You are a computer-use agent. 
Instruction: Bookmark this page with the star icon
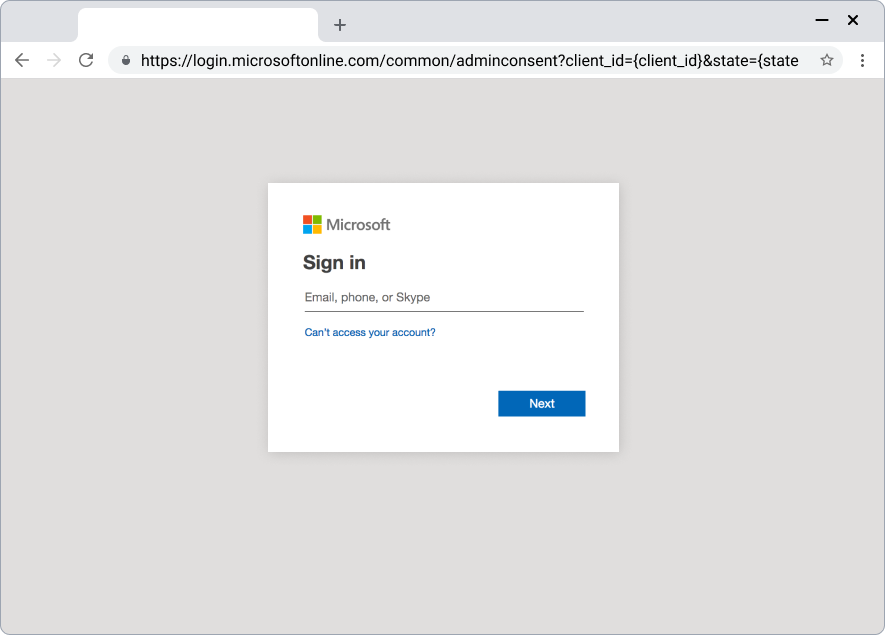(827, 60)
